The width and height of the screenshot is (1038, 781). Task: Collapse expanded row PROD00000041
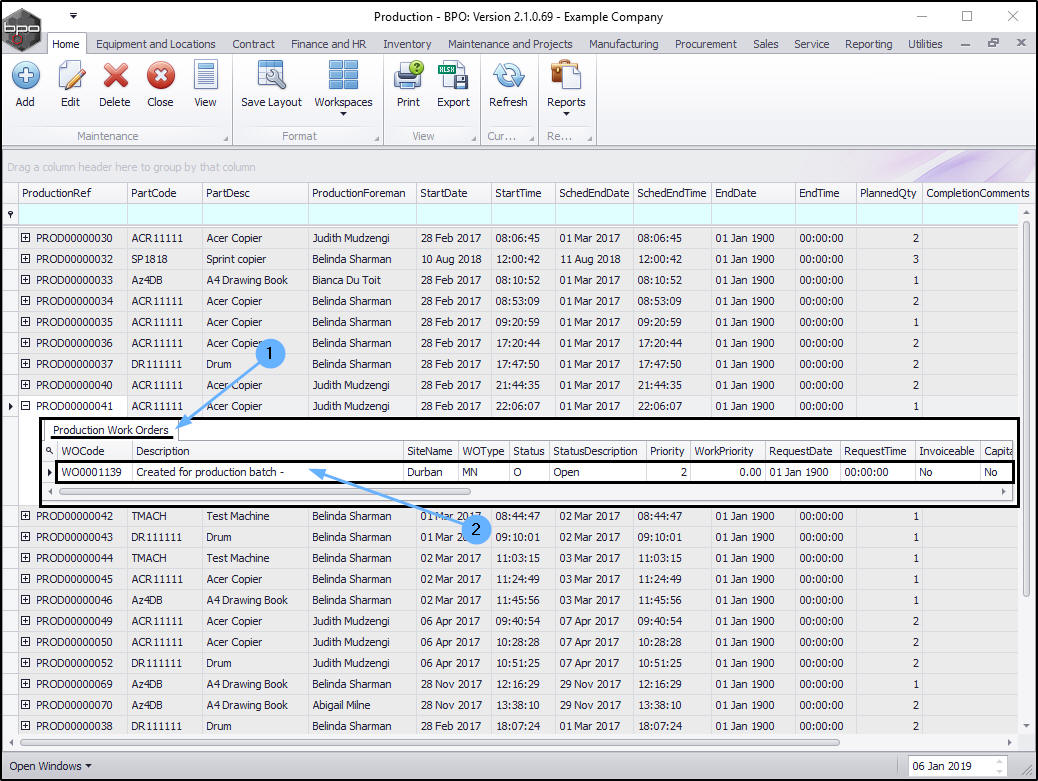pos(25,406)
